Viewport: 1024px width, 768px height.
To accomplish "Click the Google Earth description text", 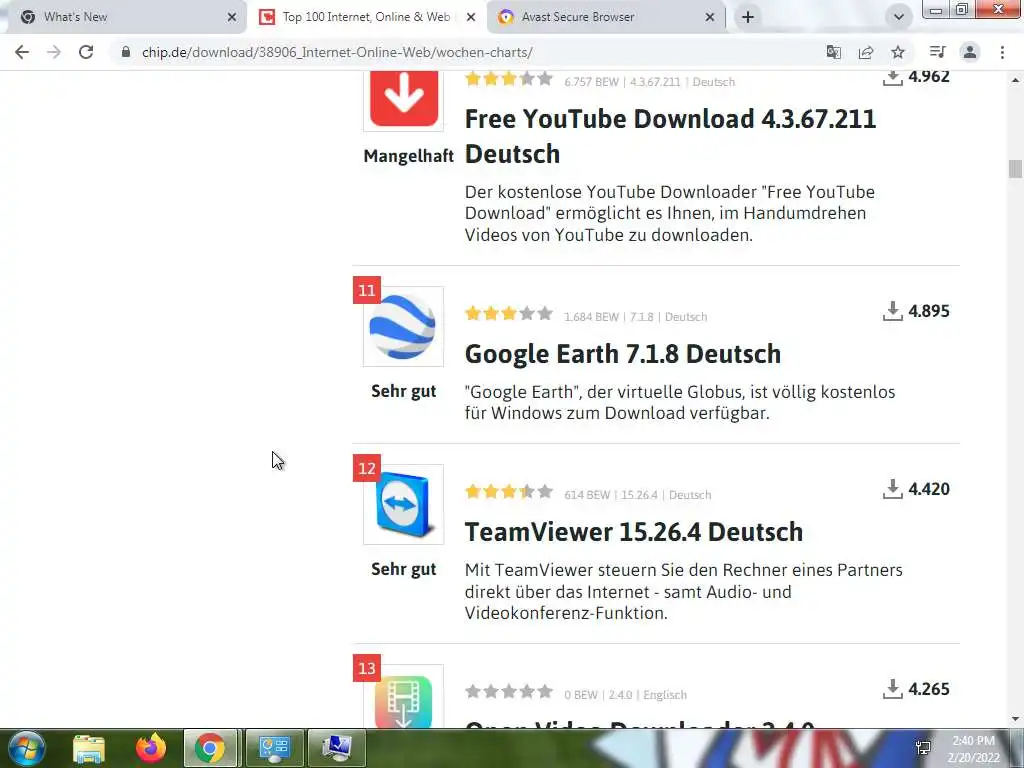I will [680, 402].
